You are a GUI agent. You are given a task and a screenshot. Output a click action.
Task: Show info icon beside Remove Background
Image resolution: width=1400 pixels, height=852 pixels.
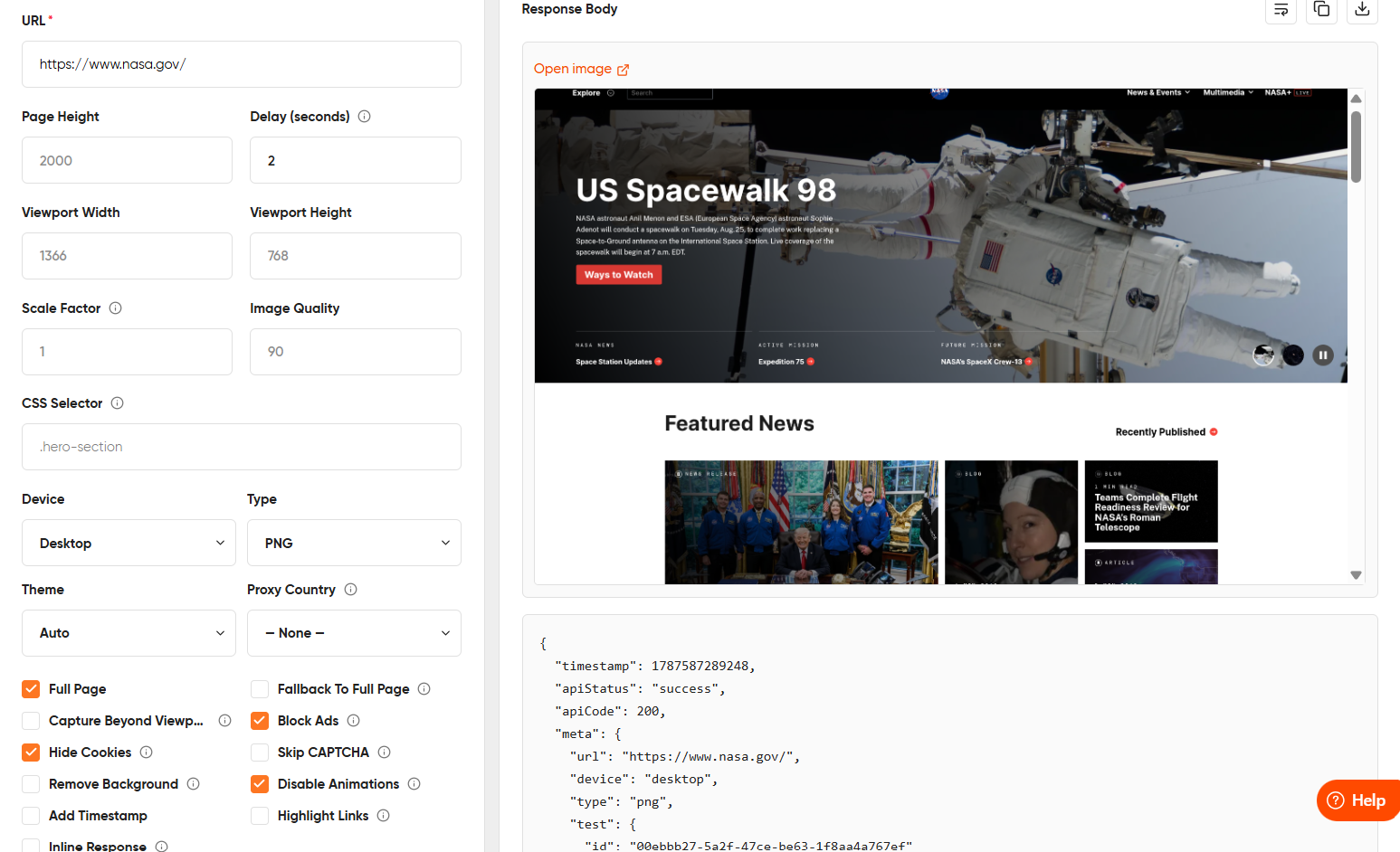point(193,784)
